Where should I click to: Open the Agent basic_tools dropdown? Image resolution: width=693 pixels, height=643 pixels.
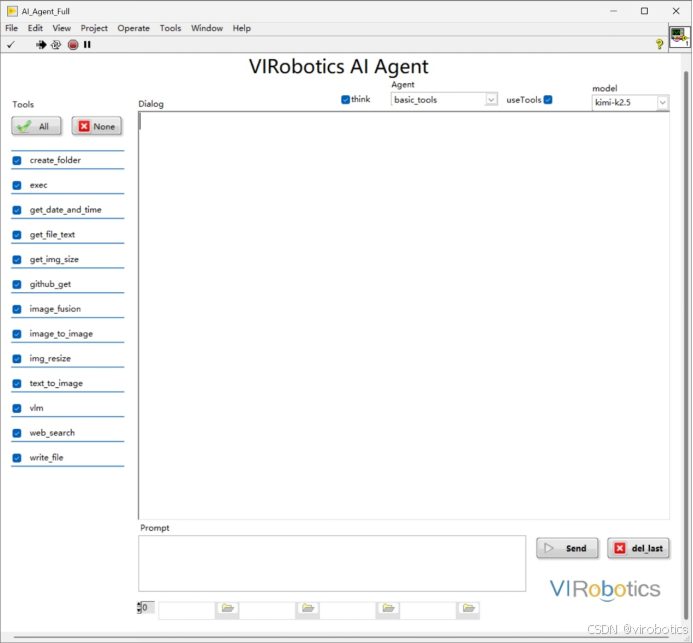pyautogui.click(x=491, y=99)
